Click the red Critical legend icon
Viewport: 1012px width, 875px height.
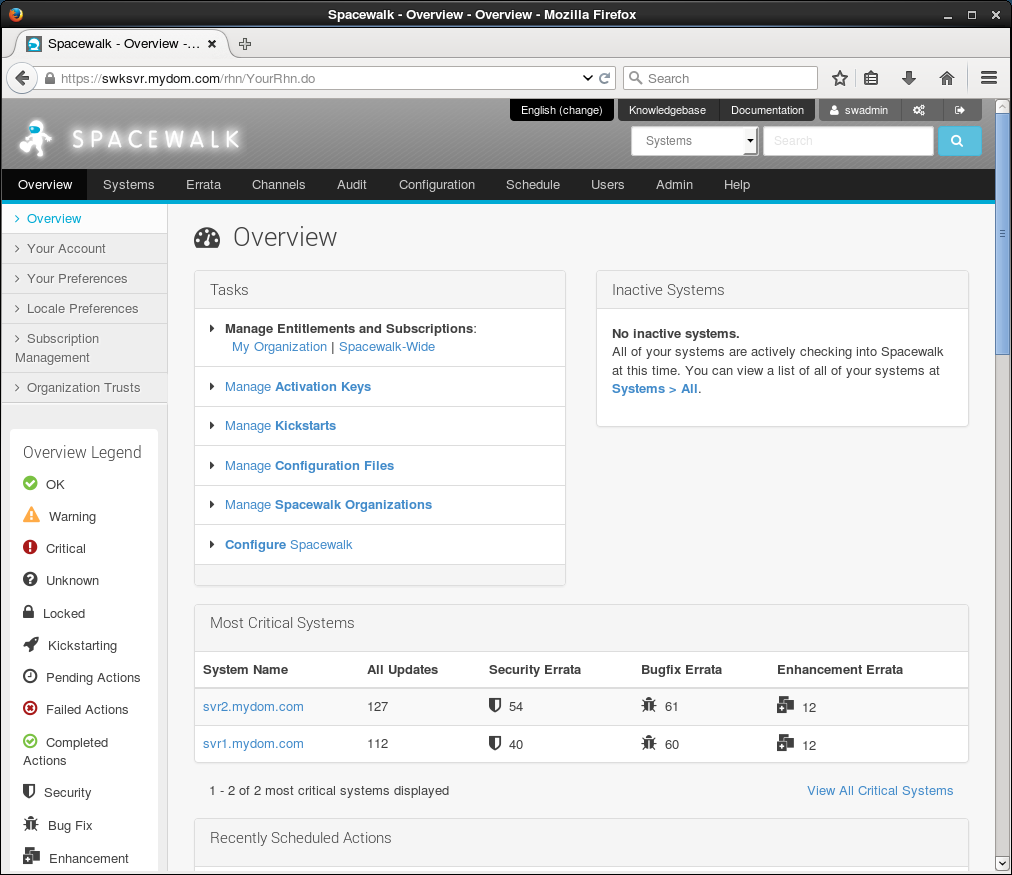[30, 547]
